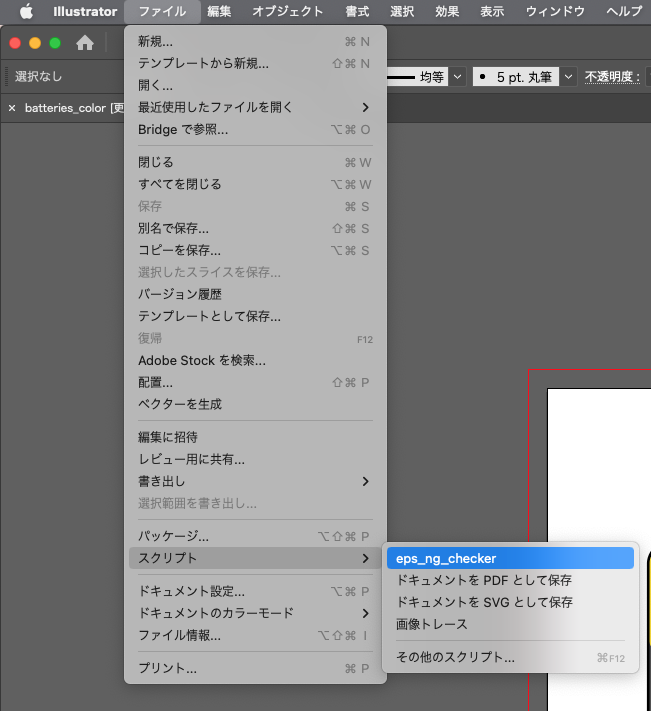Choose すべてを閉じる

pos(255,185)
